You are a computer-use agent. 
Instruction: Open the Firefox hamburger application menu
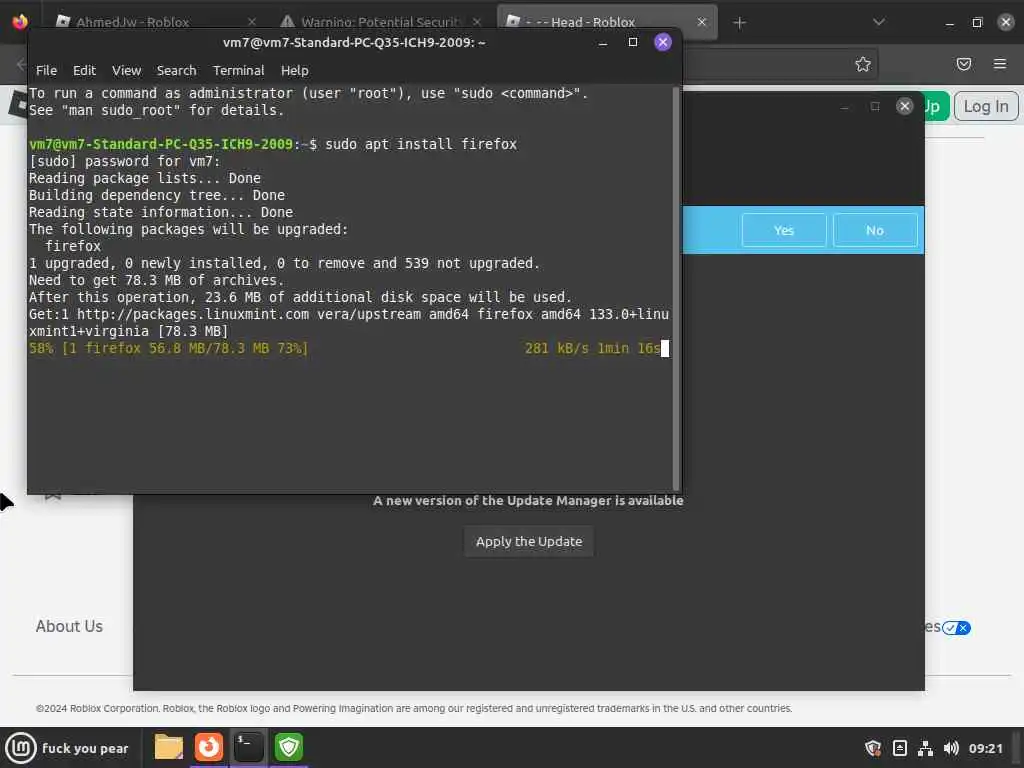pyautogui.click(x=999, y=64)
